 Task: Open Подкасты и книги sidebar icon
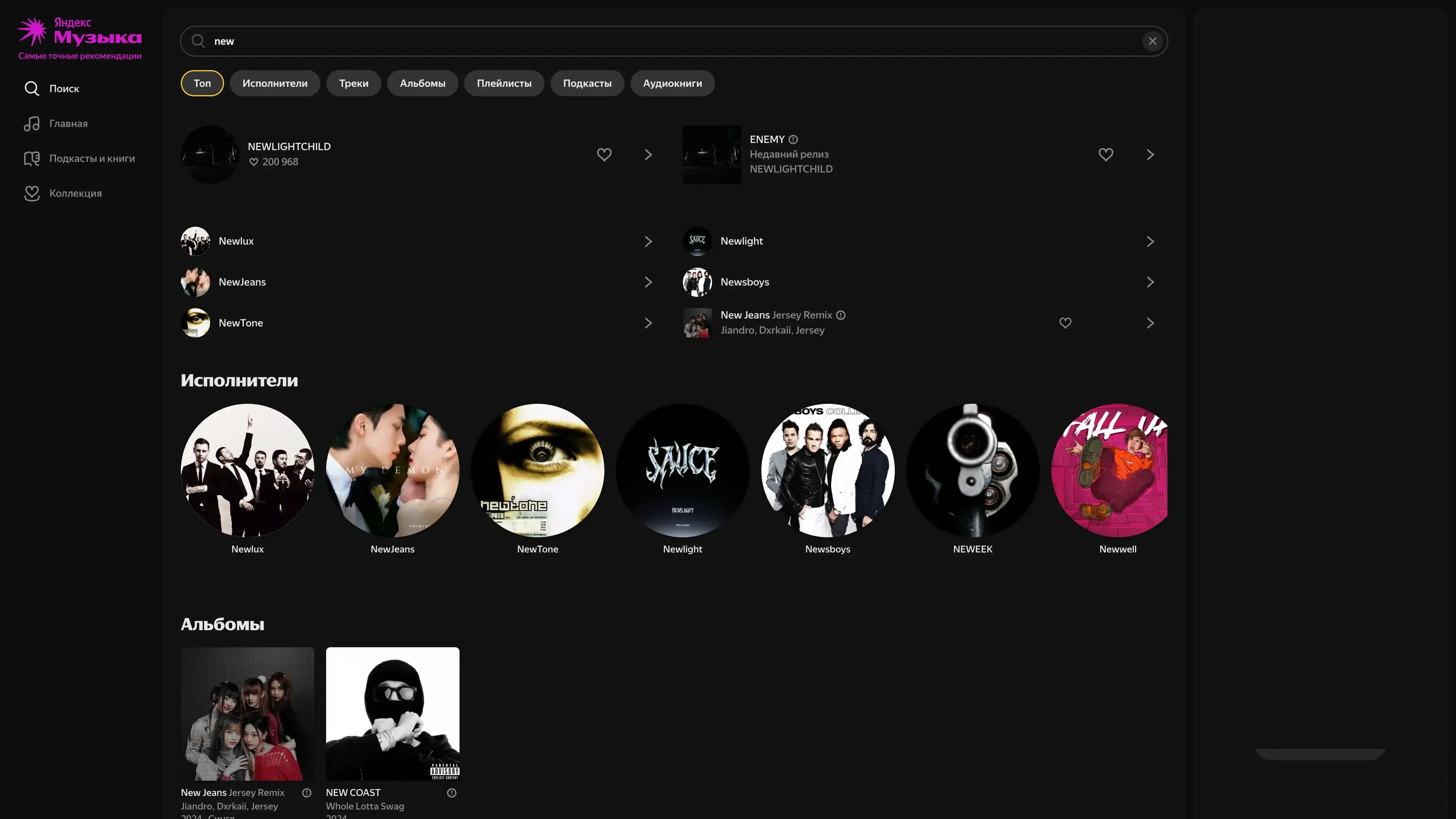click(31, 159)
